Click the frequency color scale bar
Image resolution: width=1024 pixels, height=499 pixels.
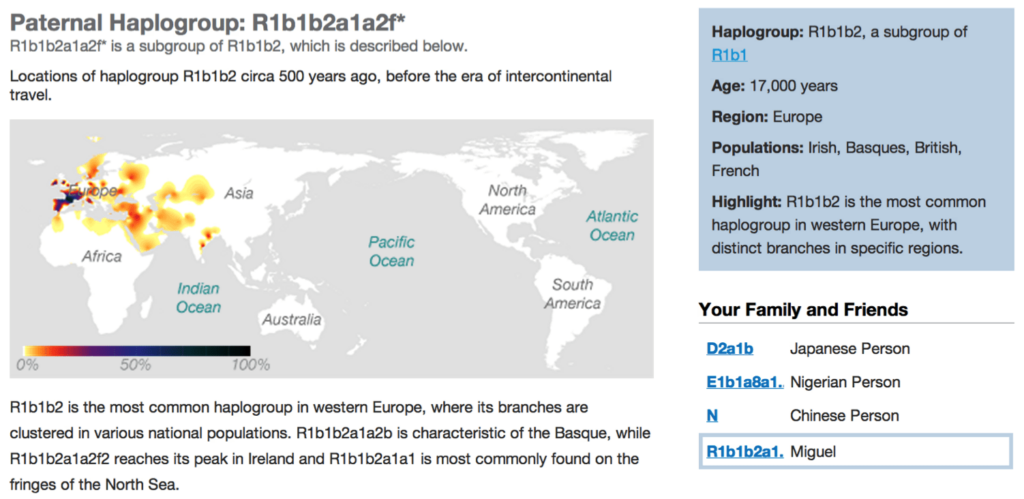[x=136, y=351]
